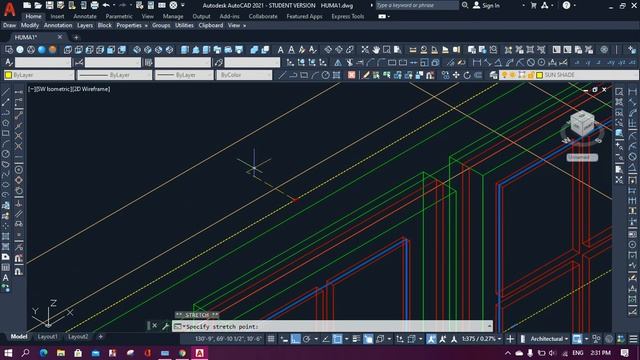Open the Express Tools ribbon tab
This screenshot has width=640, height=360.
point(348,16)
